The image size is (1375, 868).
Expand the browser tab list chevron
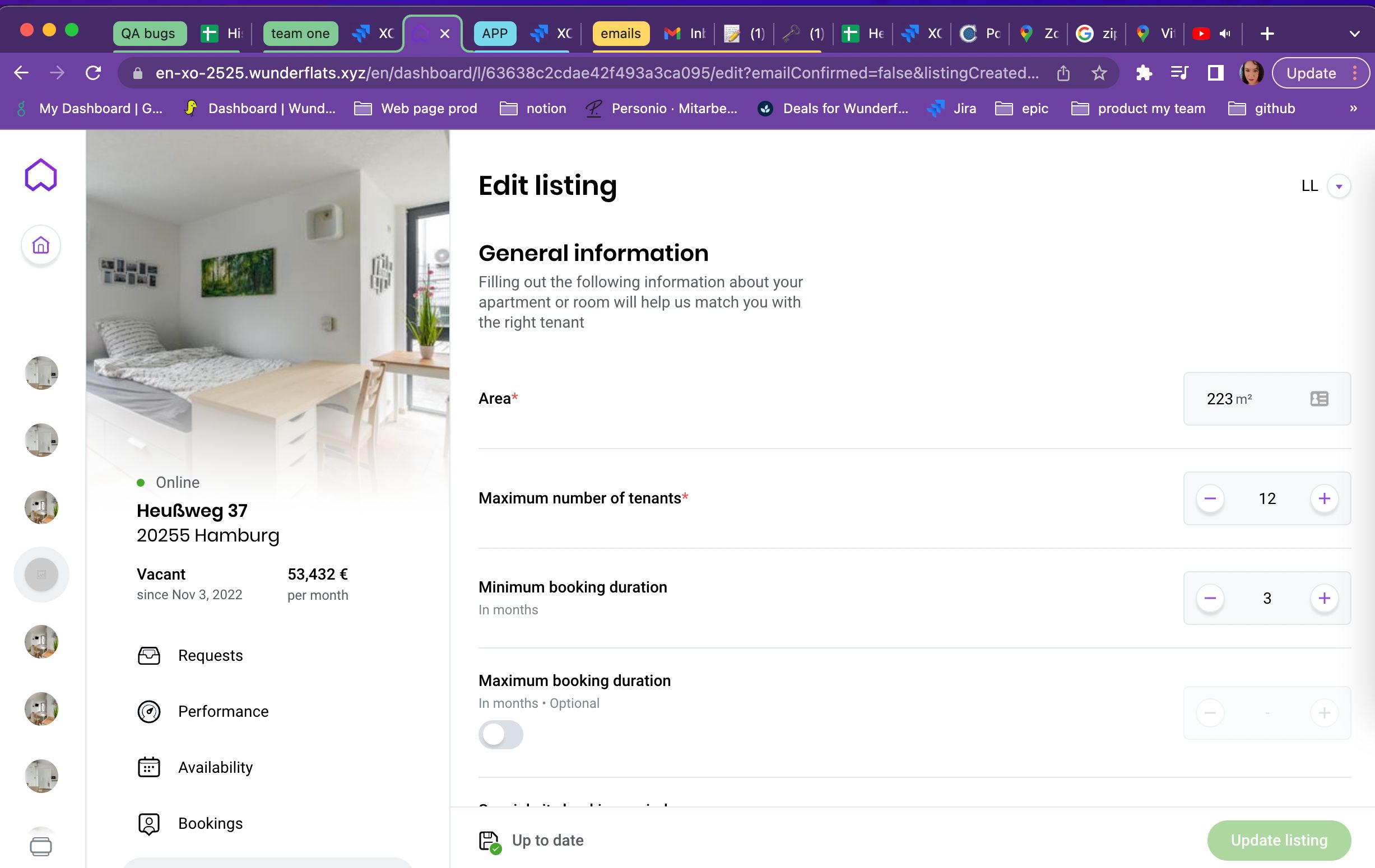[1354, 34]
